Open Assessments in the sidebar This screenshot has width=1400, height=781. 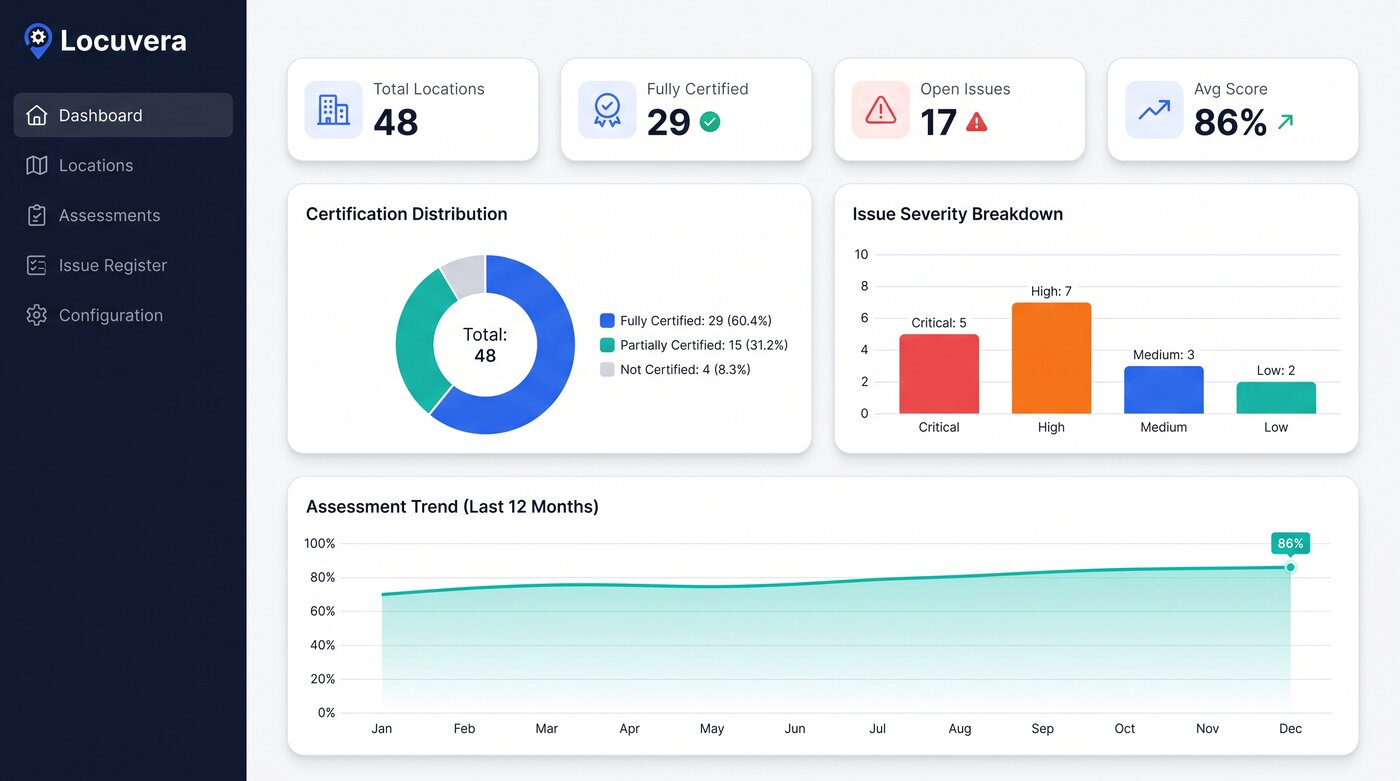[x=123, y=215]
